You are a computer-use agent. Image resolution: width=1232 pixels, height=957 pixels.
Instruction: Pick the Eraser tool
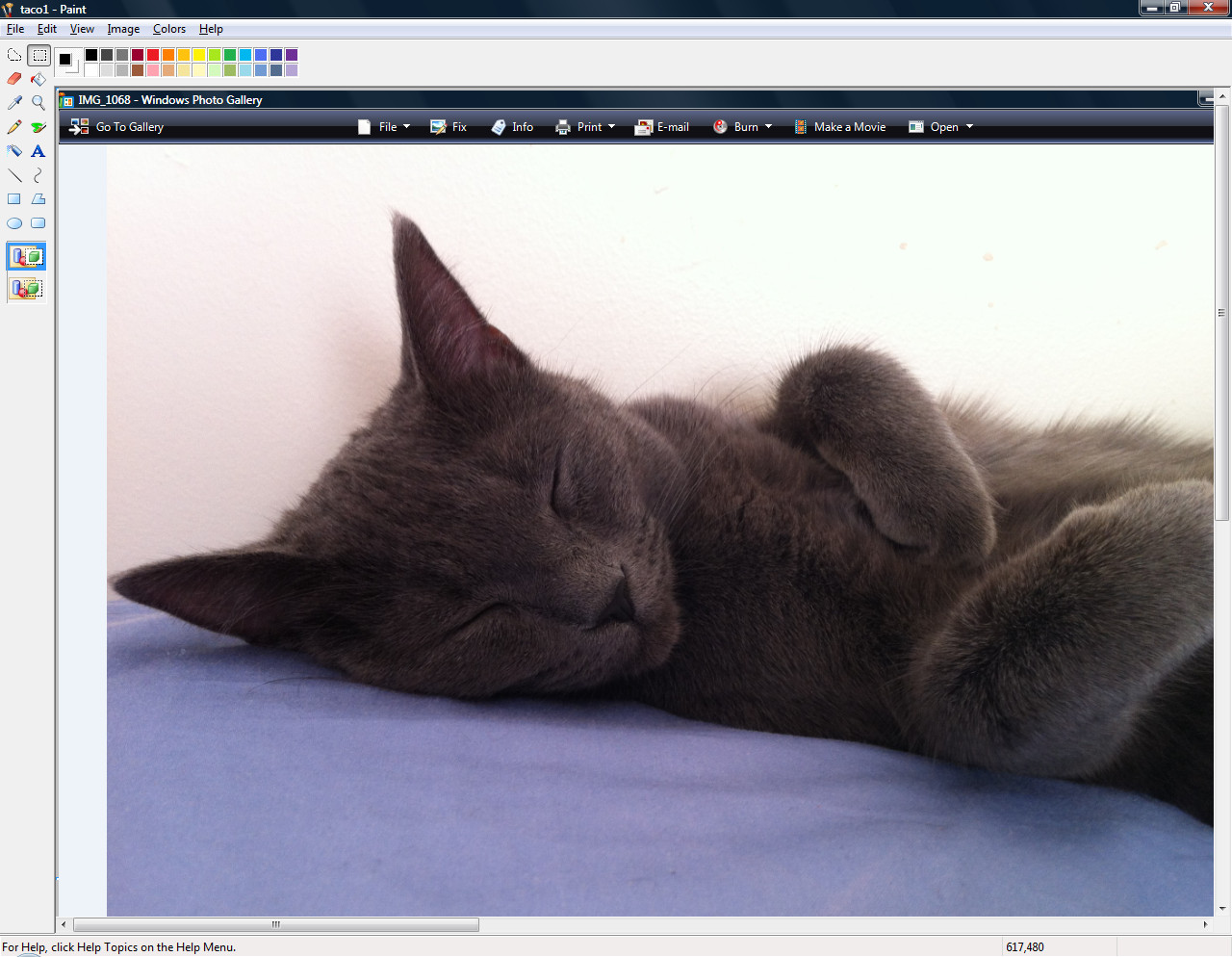click(14, 79)
